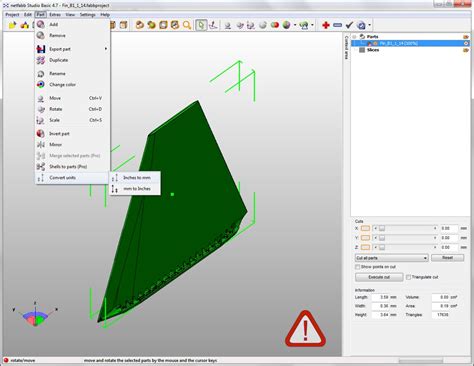The width and height of the screenshot is (474, 366).
Task: Click the Invert part icon
Action: click(x=41, y=133)
